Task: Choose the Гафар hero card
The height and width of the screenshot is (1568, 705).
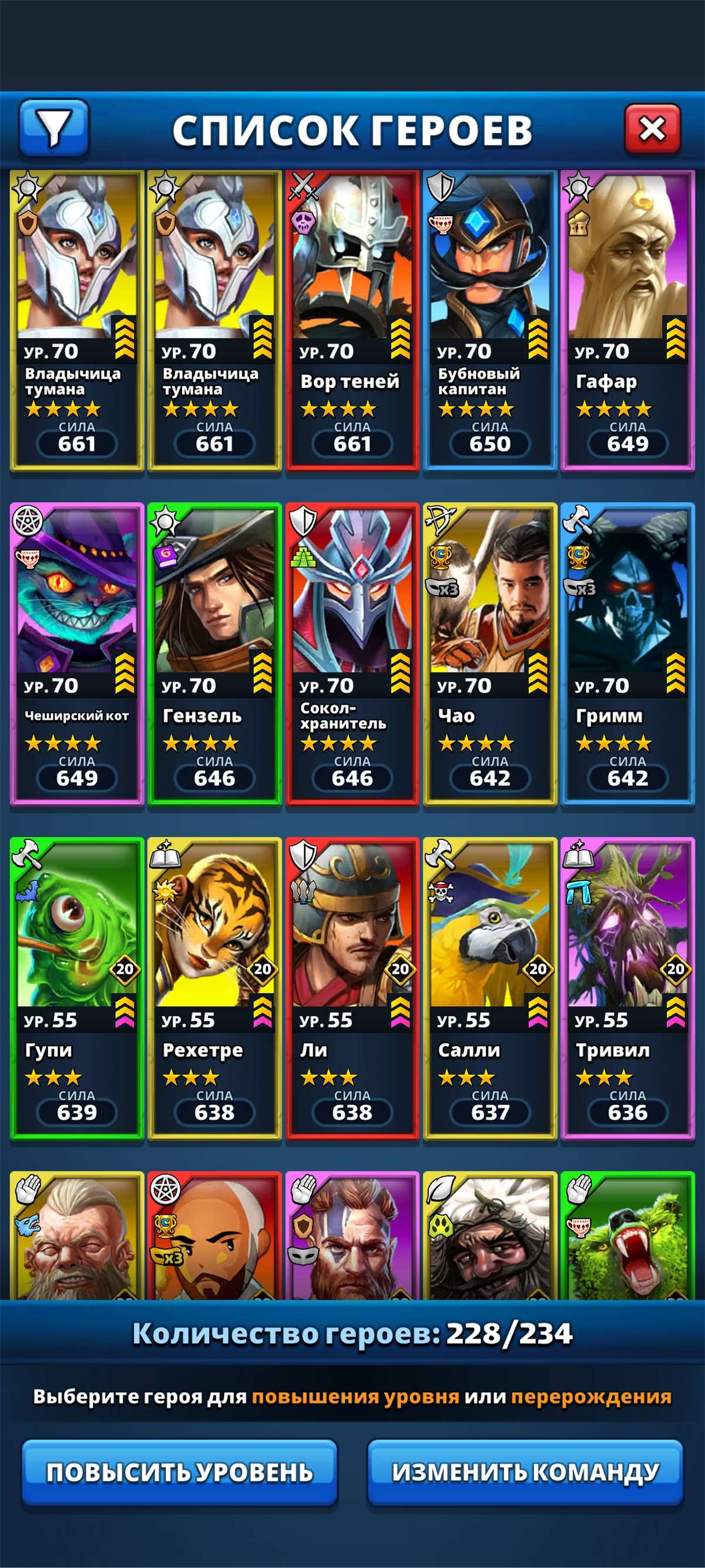Action: click(x=627, y=320)
